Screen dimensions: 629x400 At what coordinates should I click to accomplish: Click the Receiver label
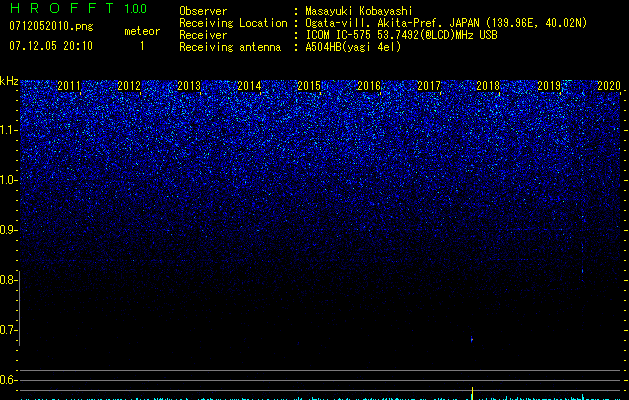(203, 35)
